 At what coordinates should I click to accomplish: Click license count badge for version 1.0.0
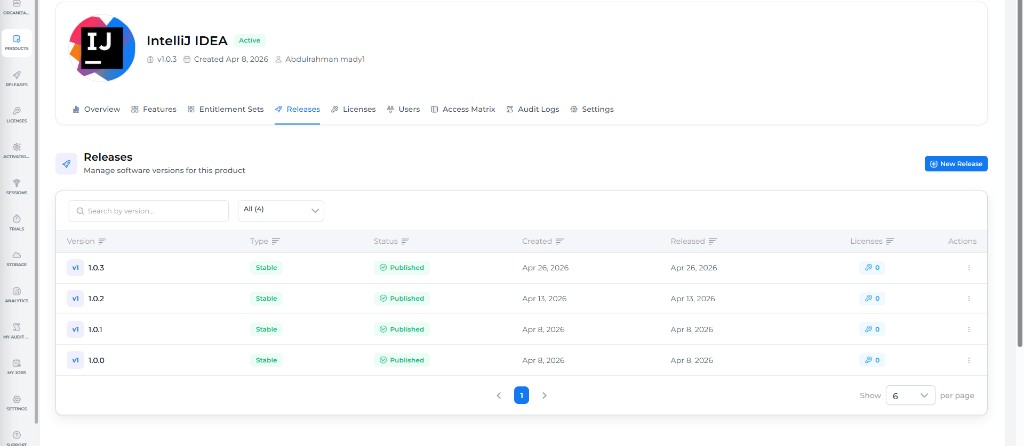point(872,360)
